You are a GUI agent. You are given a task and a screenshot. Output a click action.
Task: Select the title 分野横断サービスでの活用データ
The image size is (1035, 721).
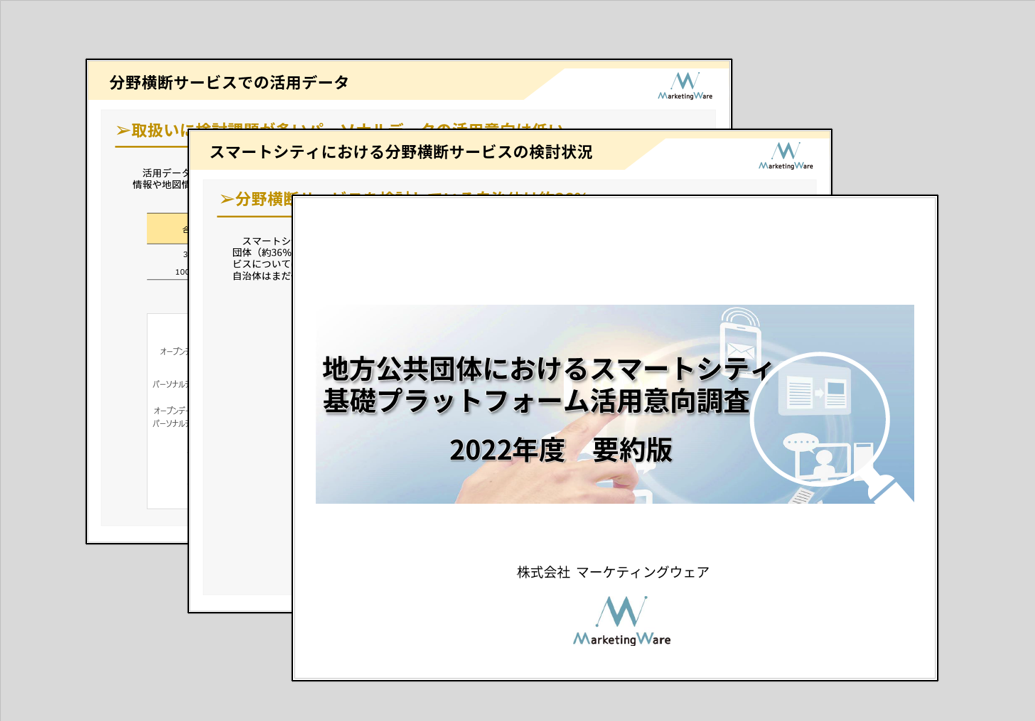tap(229, 83)
